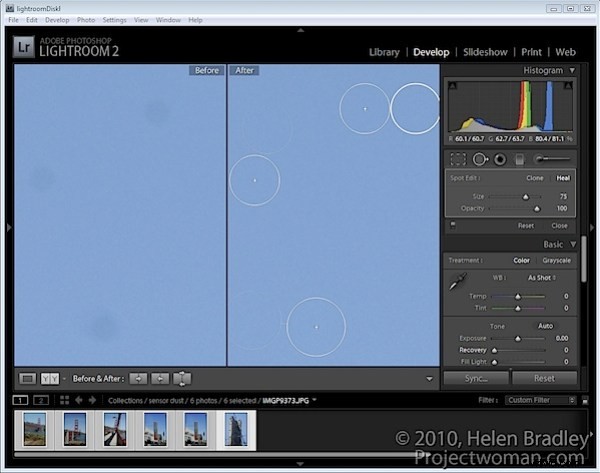
Task: Click the spot Size slider
Action: pyautogui.click(x=515, y=197)
